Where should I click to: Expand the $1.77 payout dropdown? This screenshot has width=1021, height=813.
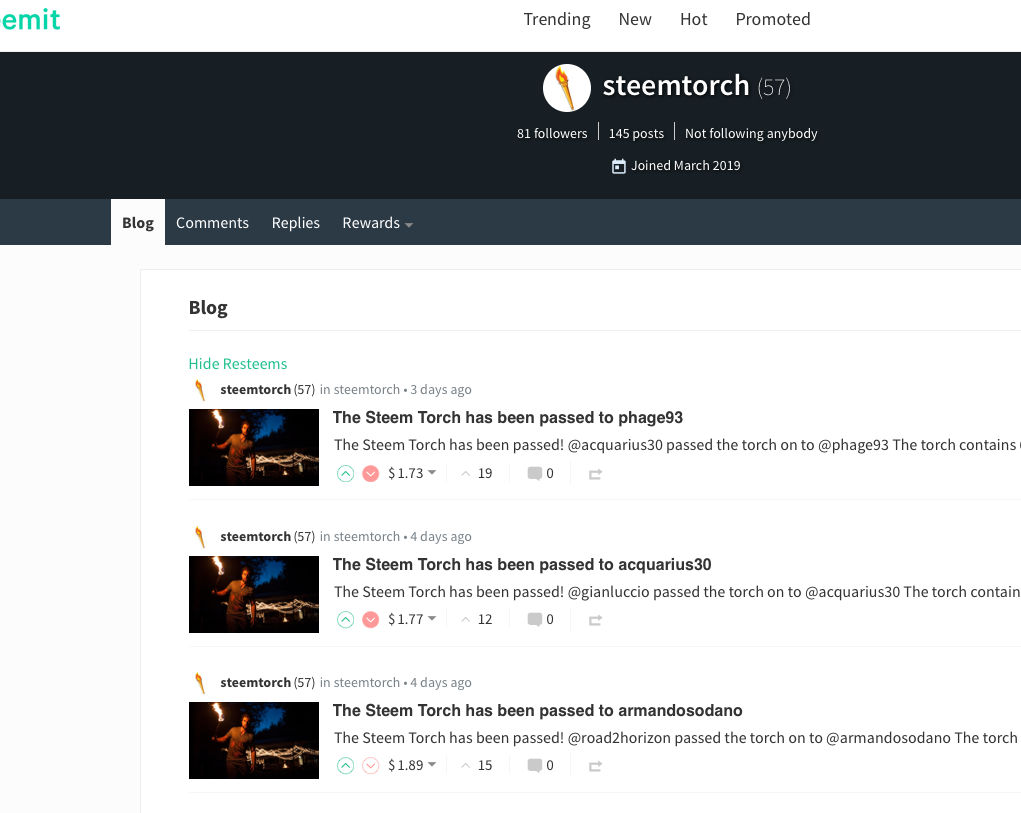pyautogui.click(x=412, y=619)
